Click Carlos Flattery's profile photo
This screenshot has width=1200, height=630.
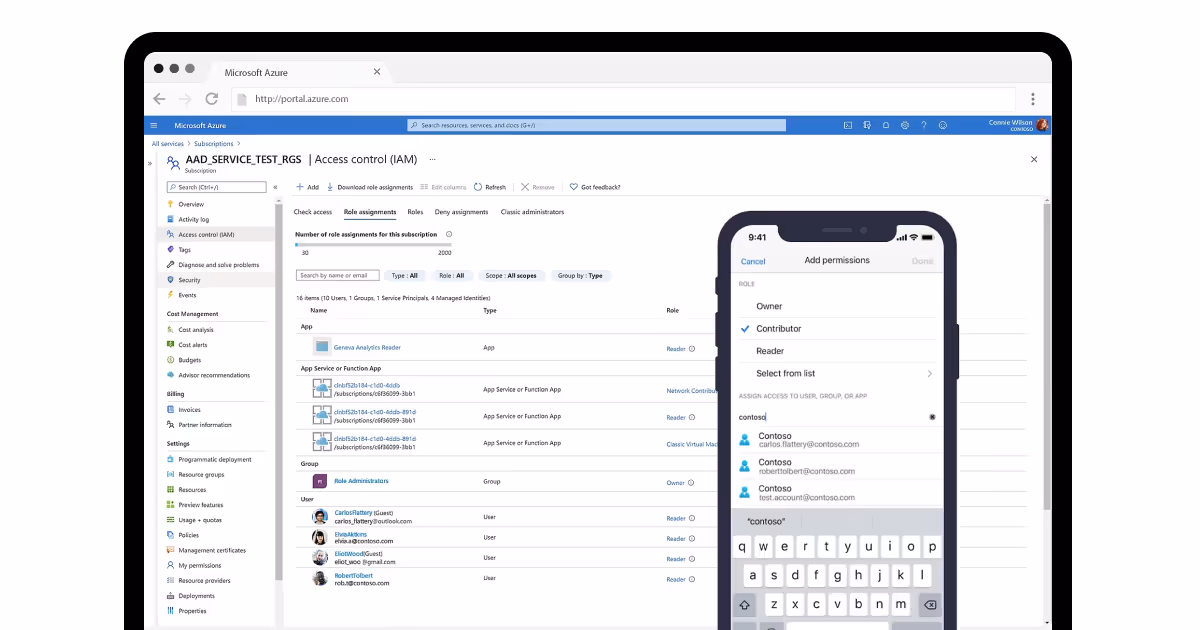pos(320,517)
